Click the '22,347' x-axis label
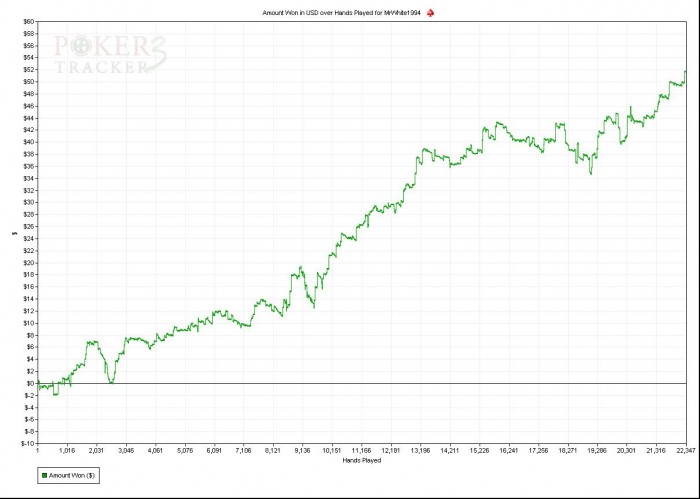 coord(686,451)
